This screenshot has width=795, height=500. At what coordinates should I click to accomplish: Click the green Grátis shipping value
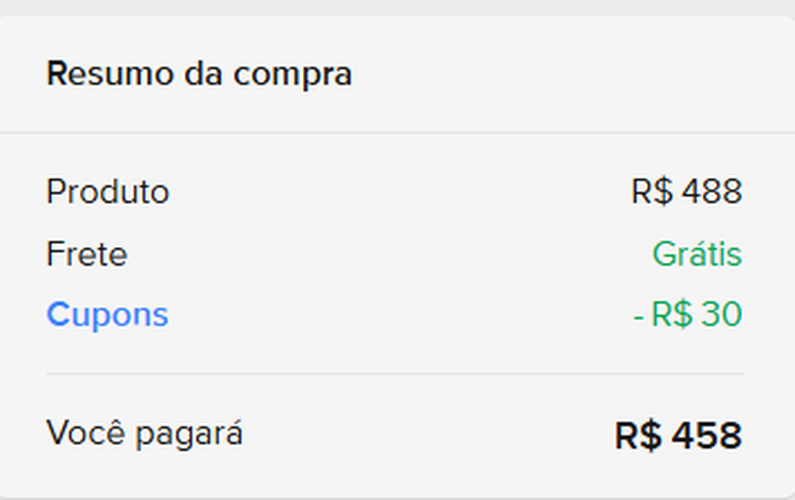tap(696, 254)
